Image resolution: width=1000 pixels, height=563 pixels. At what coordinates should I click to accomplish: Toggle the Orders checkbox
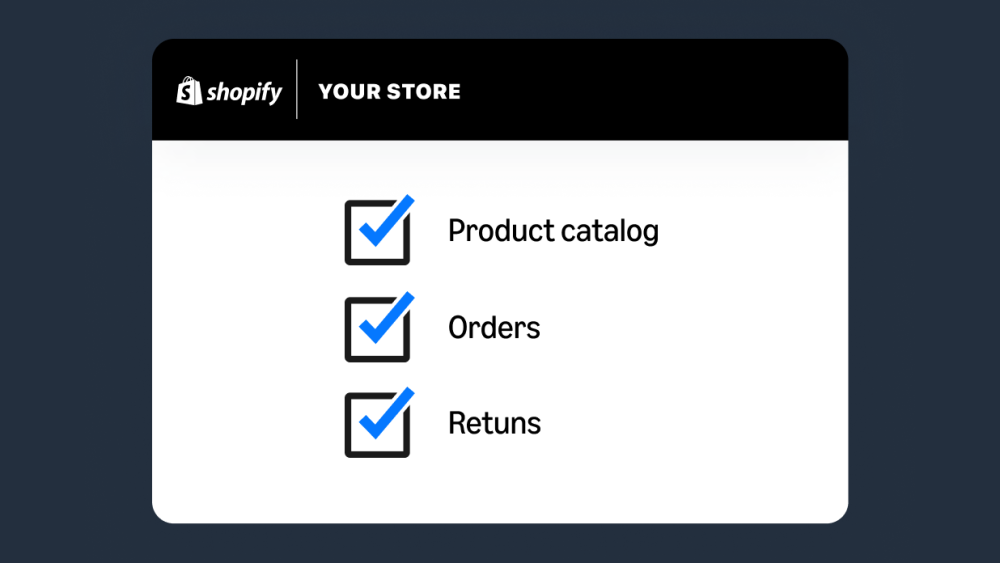coord(377,329)
